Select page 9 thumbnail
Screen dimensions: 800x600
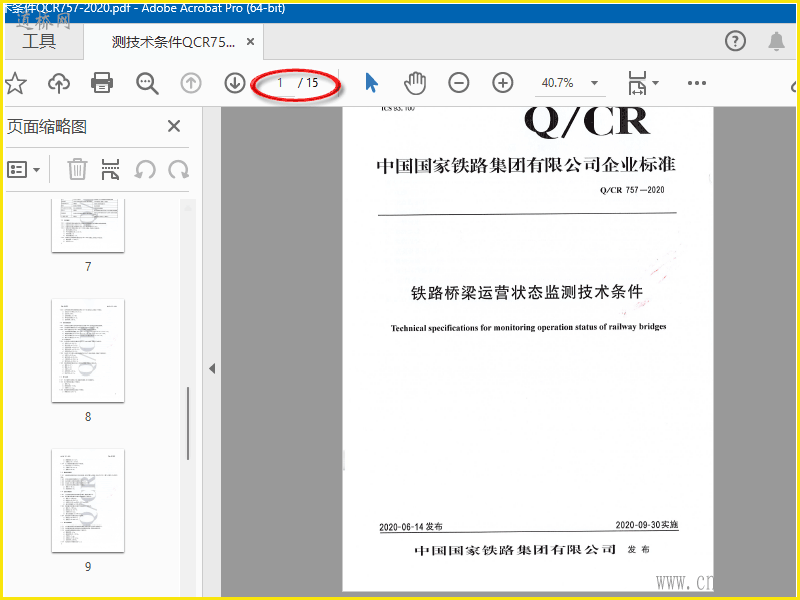point(88,501)
